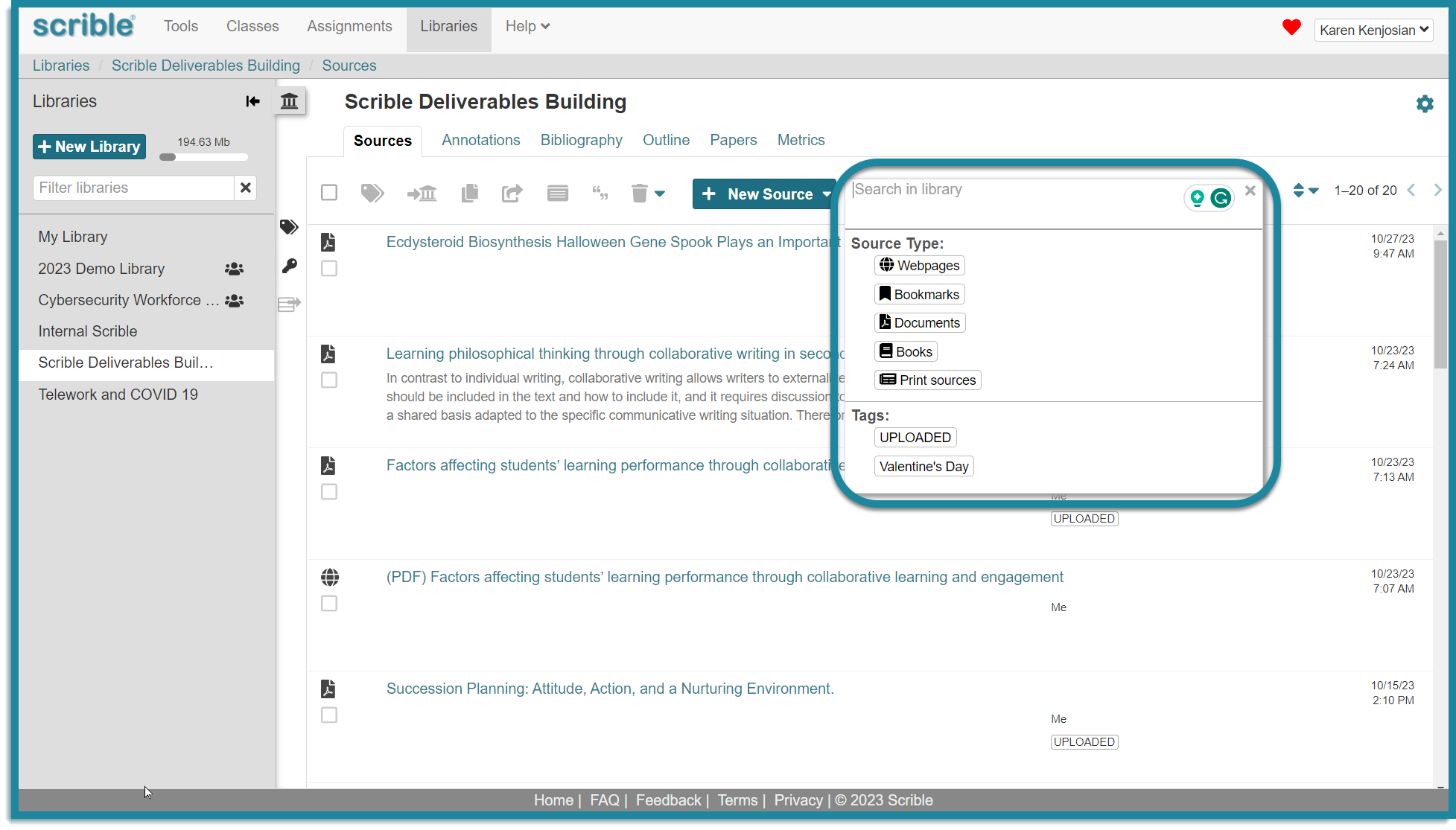Check the checkbox beside Ecdysteroid Biosynthesis source
Screen dimensions: 1456x830
coord(328,268)
